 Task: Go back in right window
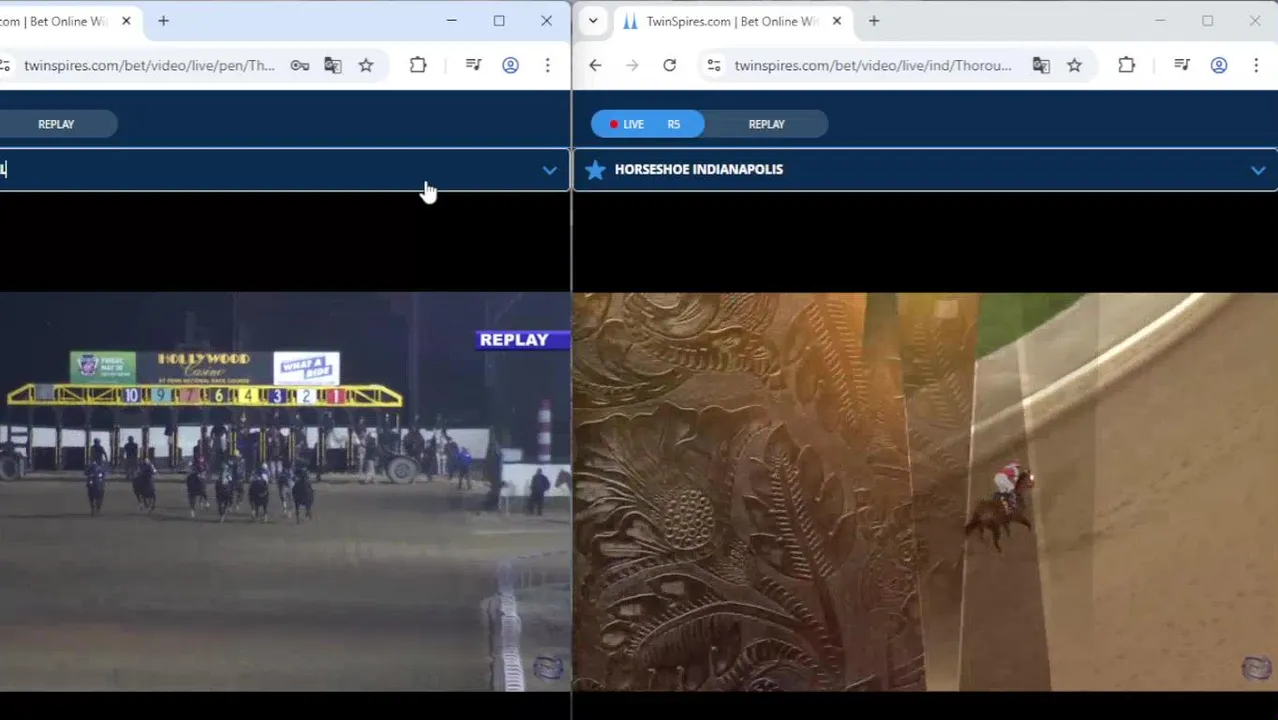click(x=595, y=65)
